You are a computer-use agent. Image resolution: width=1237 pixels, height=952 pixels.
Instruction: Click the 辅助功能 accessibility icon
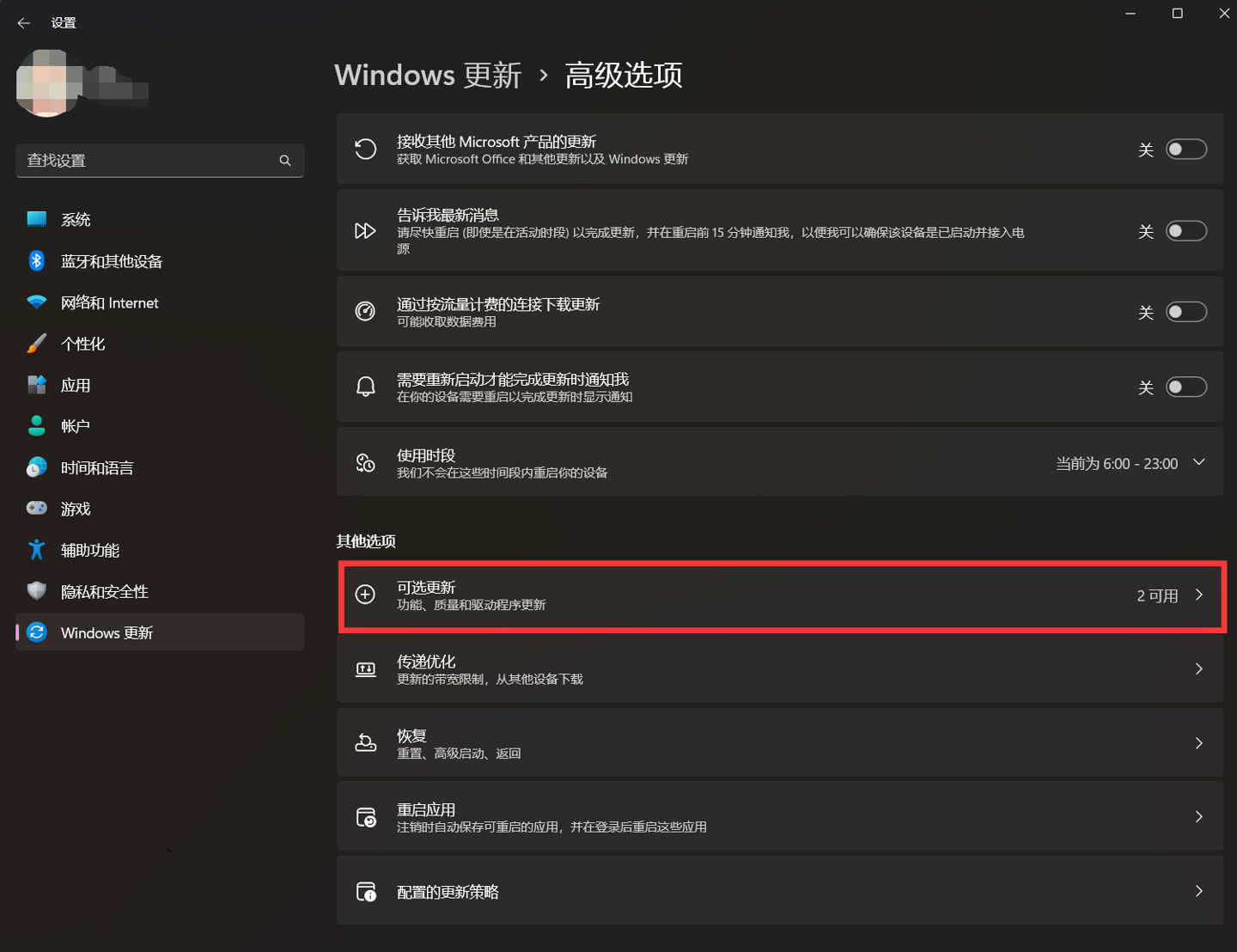[x=37, y=550]
